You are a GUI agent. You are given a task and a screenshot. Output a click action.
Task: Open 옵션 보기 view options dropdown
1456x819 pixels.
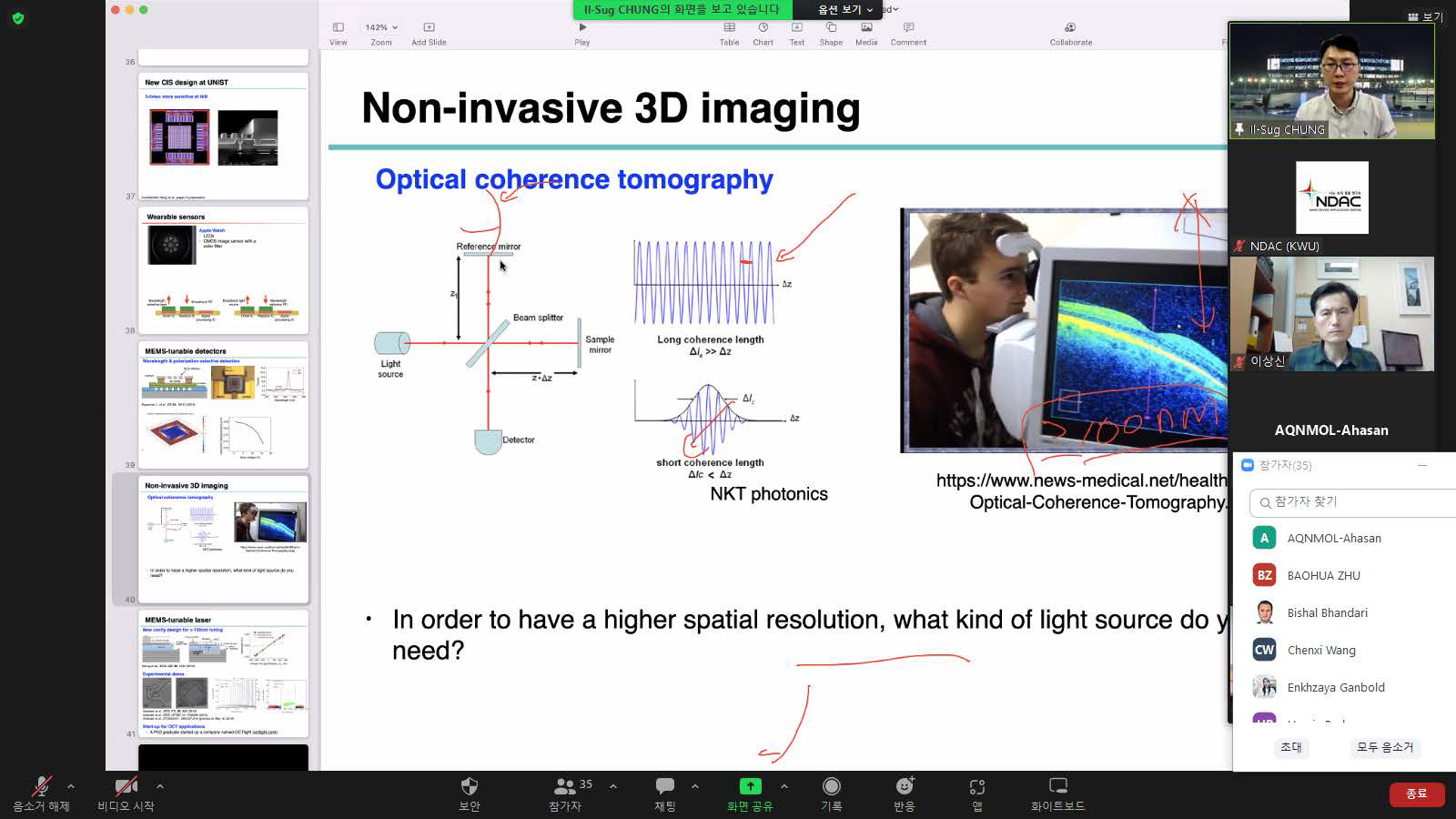(845, 9)
